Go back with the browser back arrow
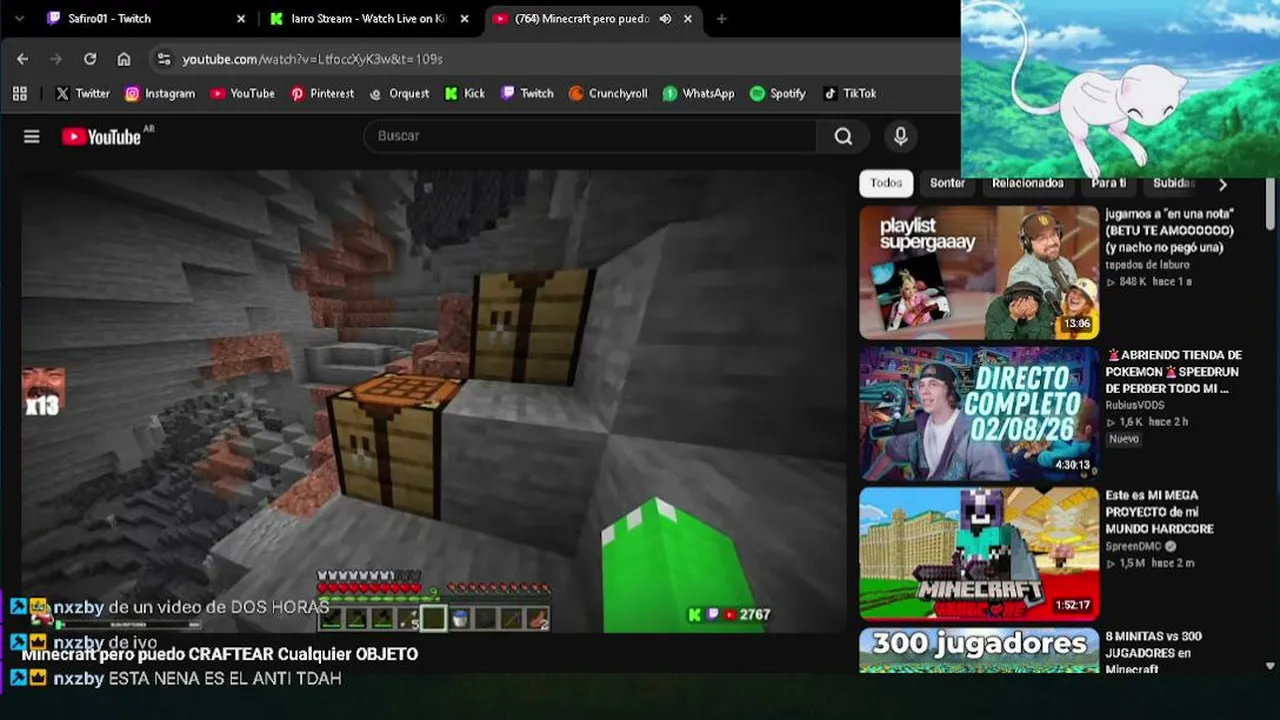Viewport: 1280px width, 720px height. (x=23, y=59)
